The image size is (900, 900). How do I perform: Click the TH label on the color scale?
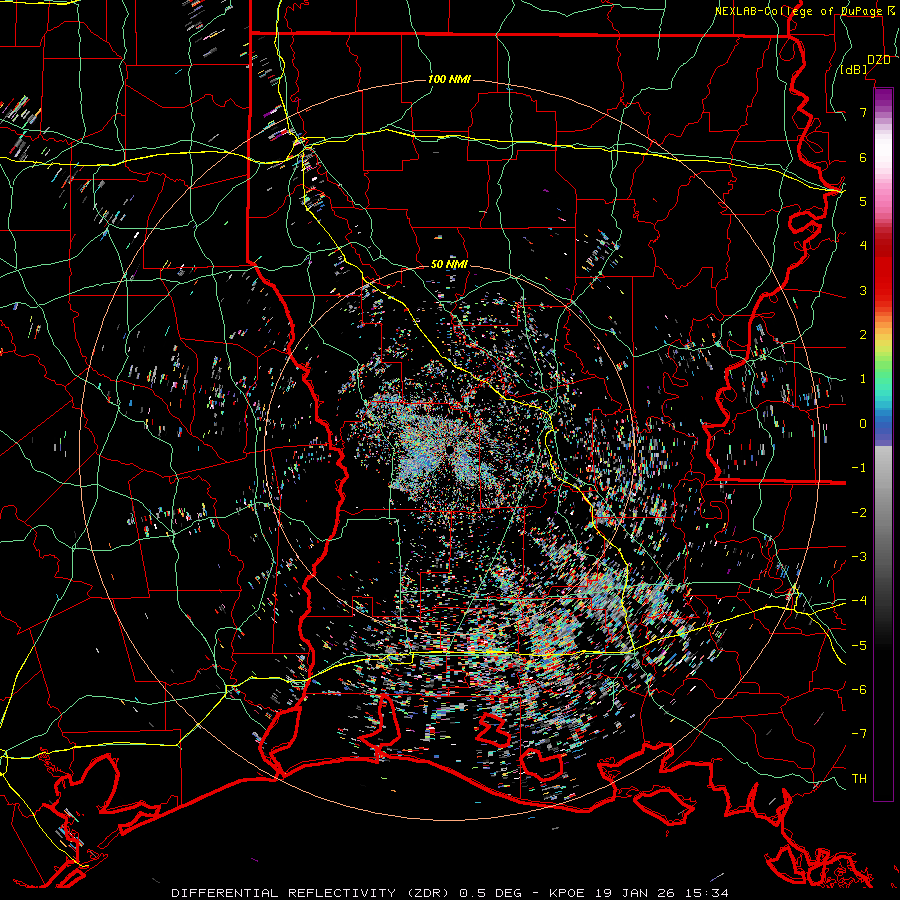[x=859, y=779]
